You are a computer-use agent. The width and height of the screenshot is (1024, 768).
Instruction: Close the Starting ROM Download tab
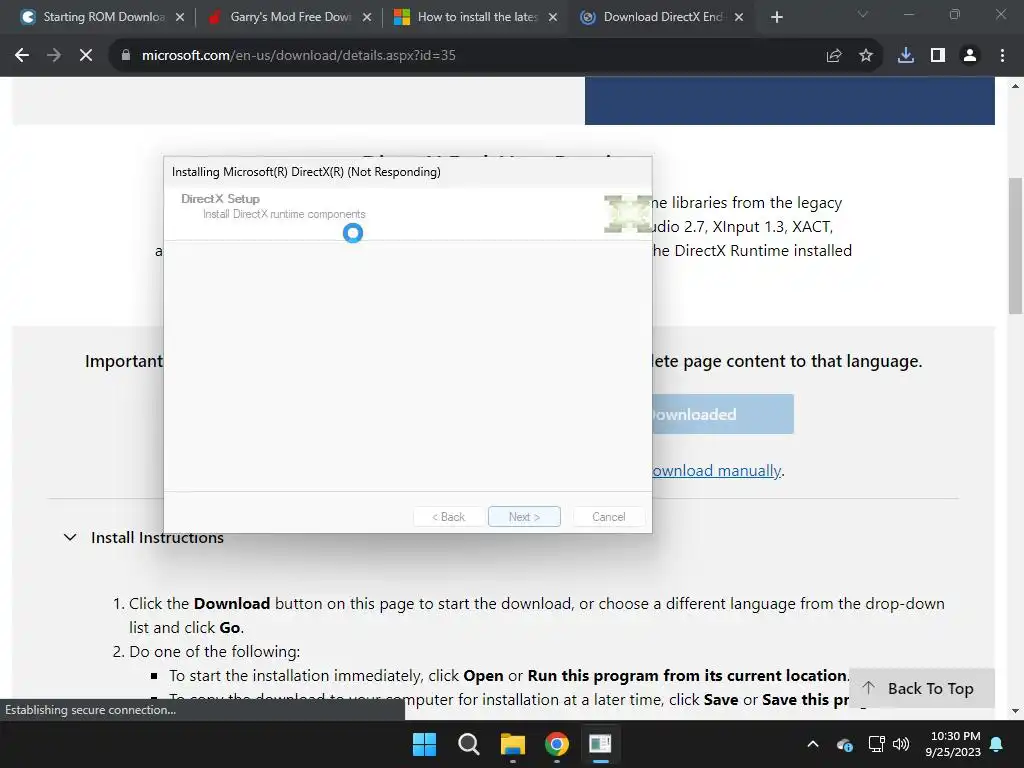coord(180,17)
